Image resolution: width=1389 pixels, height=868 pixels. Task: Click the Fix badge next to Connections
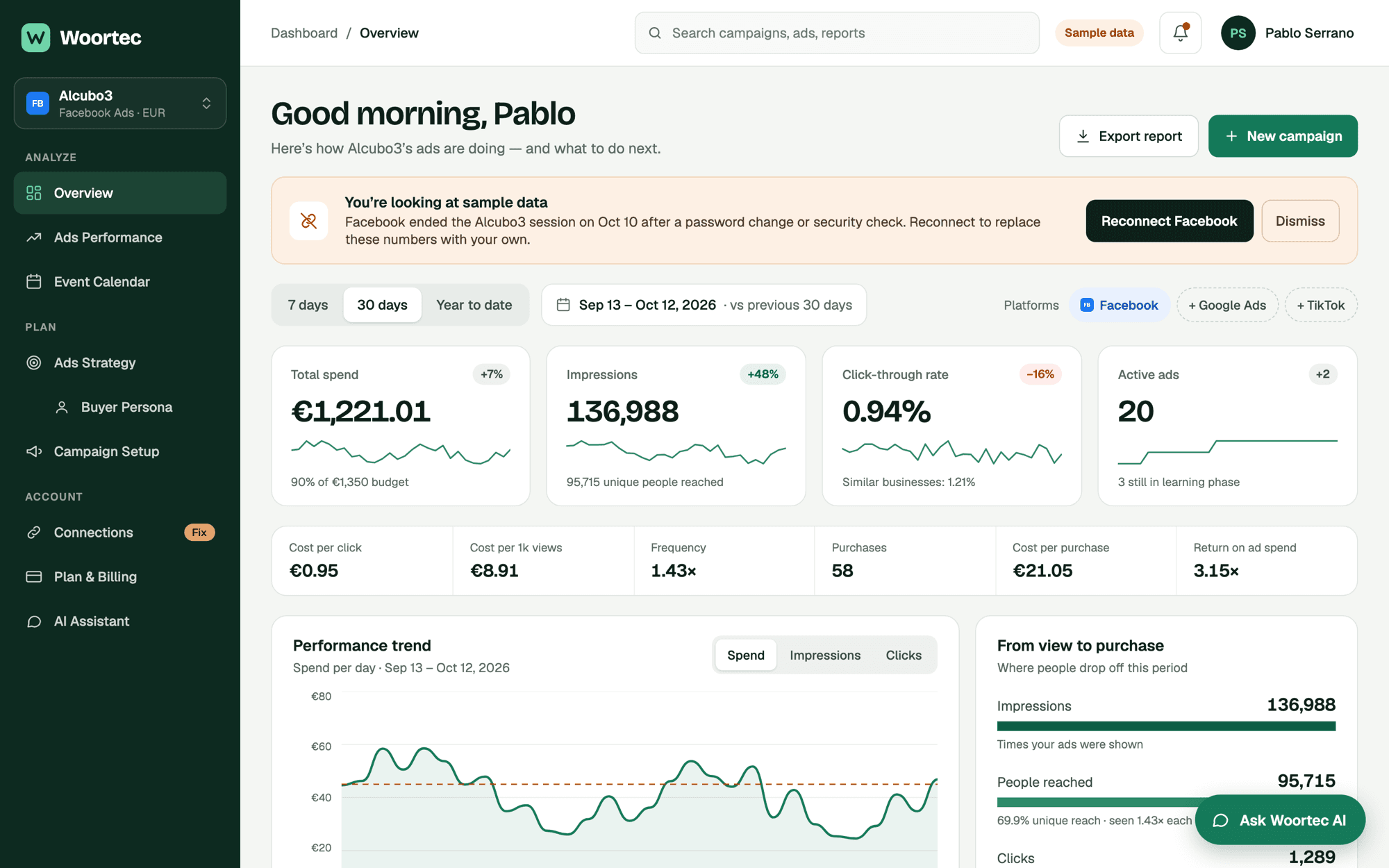199,533
